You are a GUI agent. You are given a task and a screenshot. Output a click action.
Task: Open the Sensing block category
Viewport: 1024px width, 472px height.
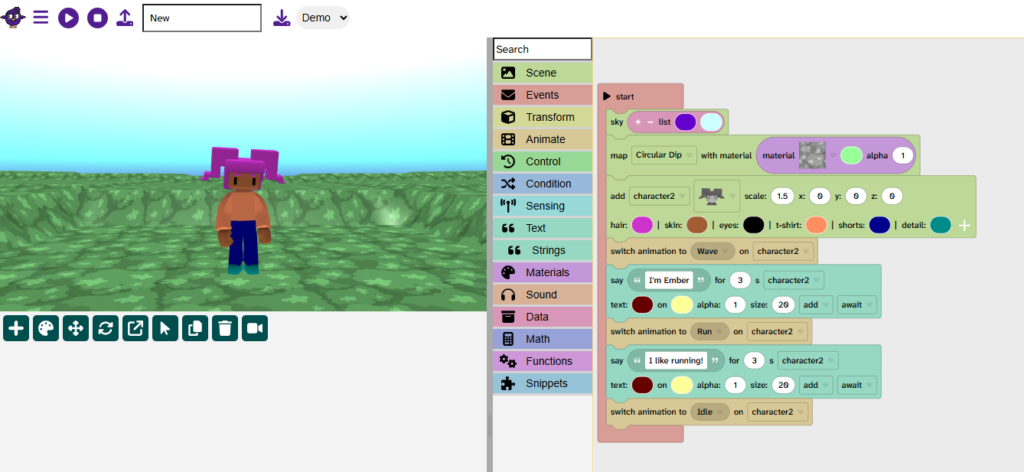click(x=543, y=206)
